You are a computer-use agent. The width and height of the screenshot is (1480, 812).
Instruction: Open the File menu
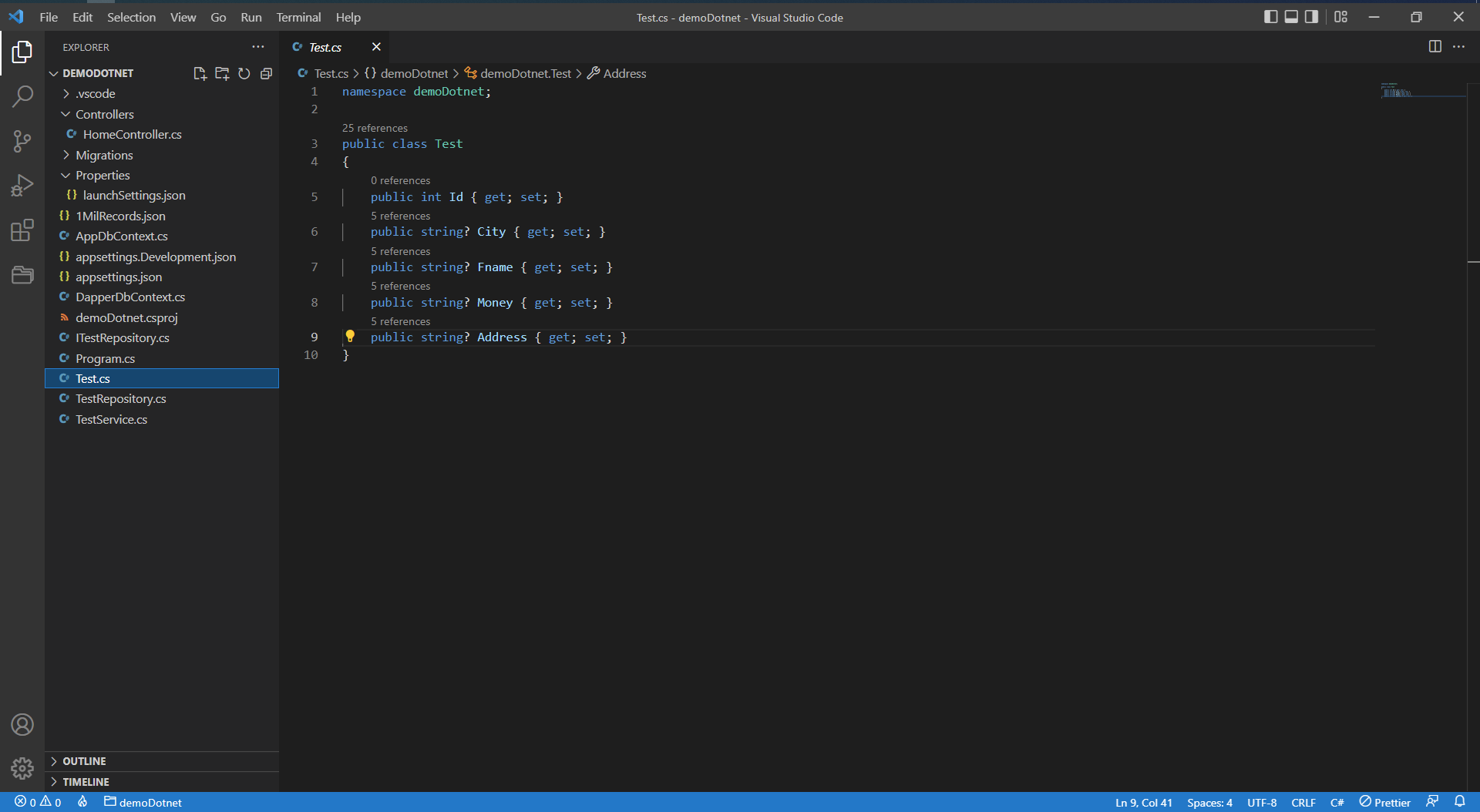pos(49,17)
